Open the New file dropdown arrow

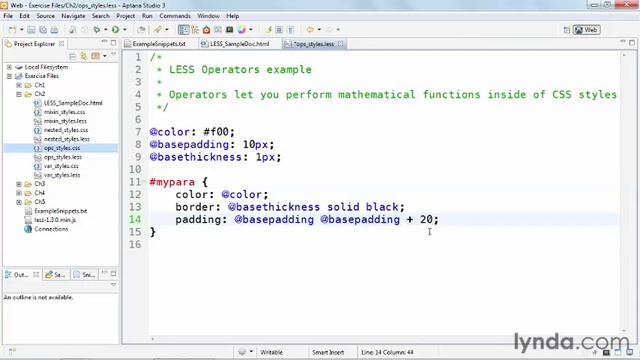point(22,30)
